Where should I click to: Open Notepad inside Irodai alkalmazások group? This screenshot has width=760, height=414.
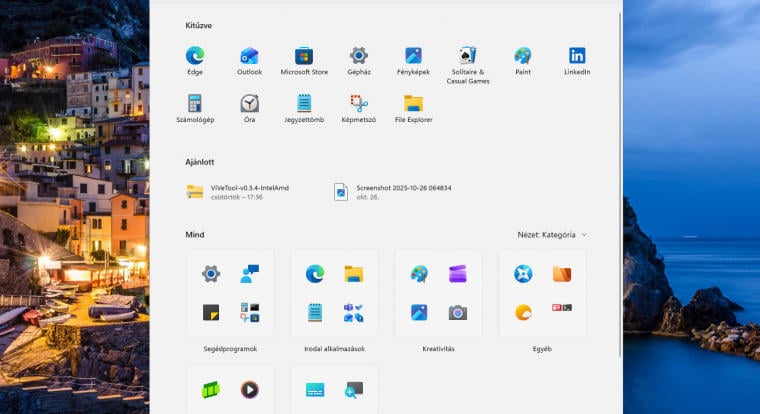pyautogui.click(x=315, y=313)
